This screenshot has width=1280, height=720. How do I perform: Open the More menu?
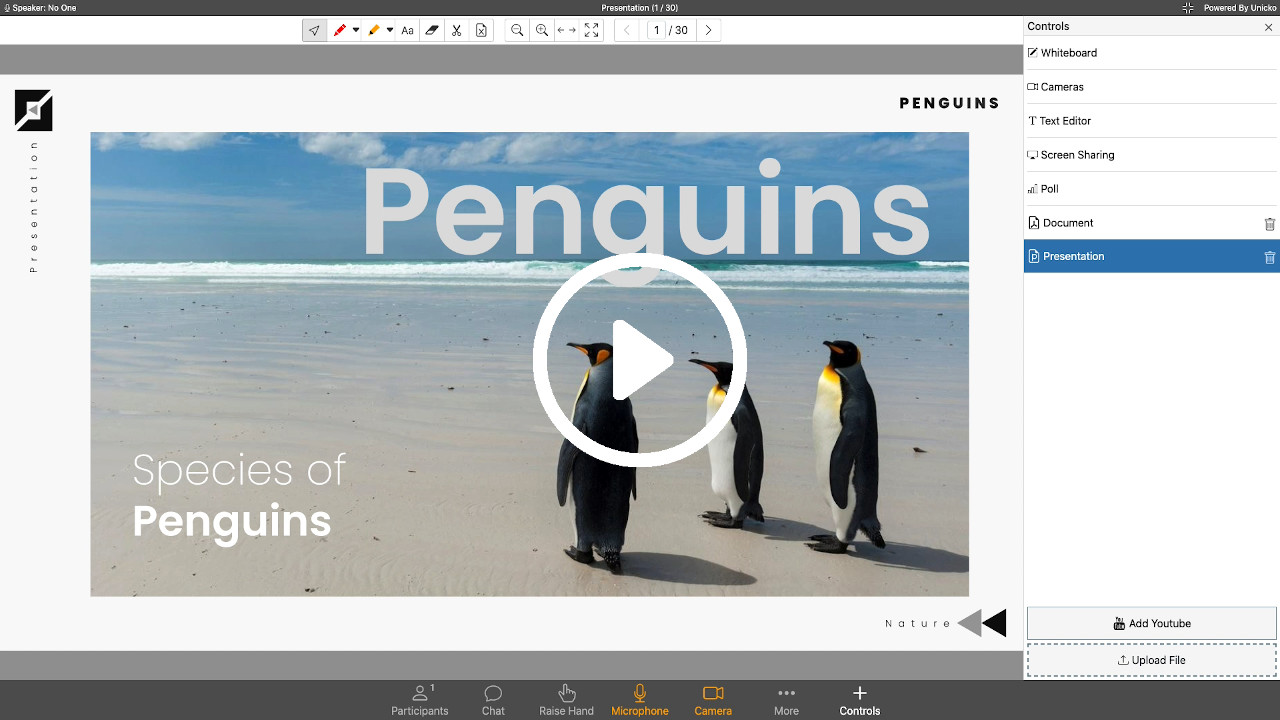pos(786,700)
